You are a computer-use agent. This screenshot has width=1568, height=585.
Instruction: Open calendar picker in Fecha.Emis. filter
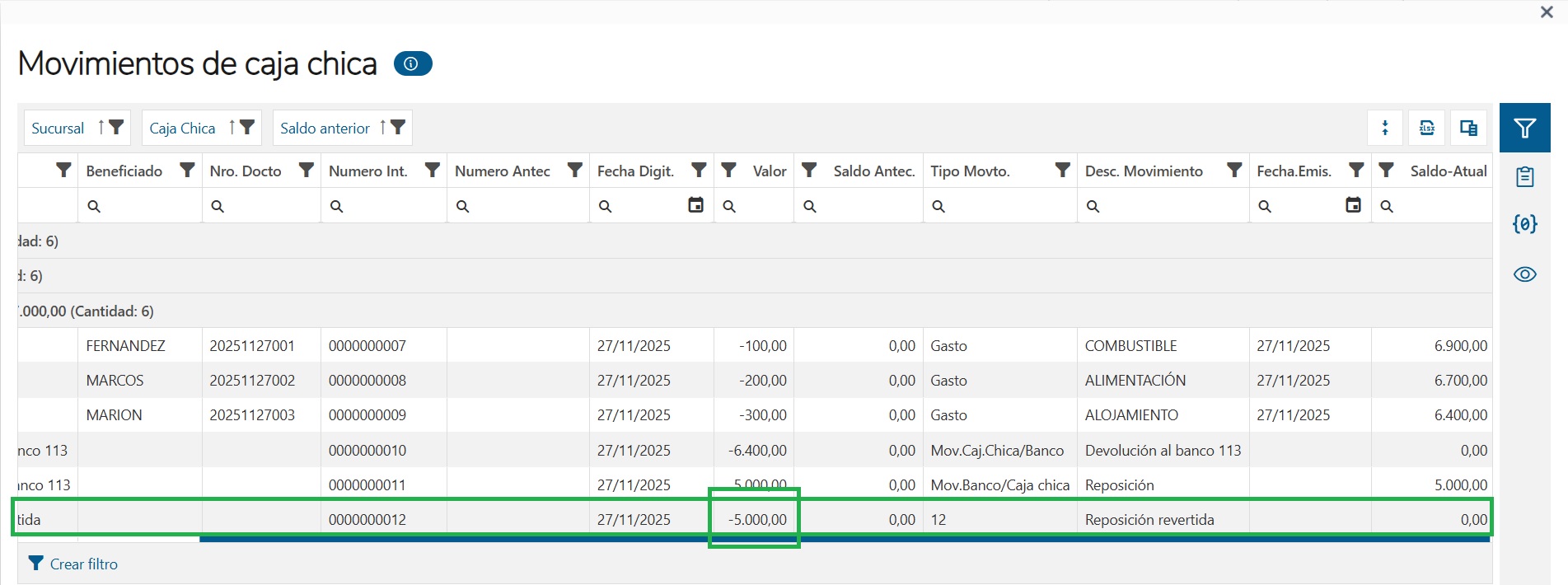[x=1353, y=205]
